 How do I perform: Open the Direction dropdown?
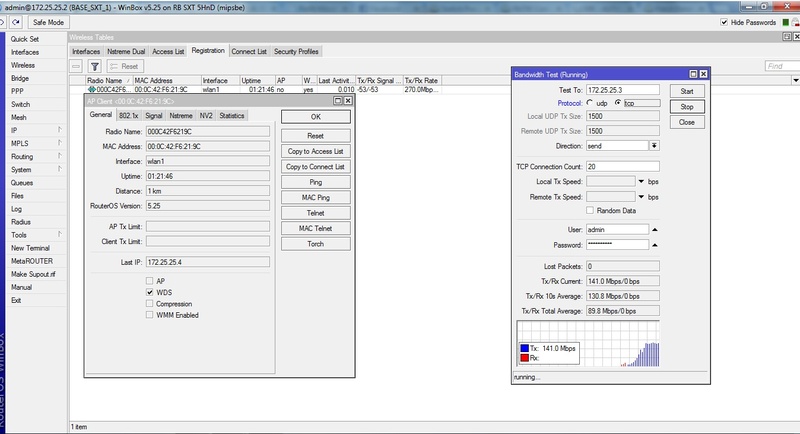point(654,145)
